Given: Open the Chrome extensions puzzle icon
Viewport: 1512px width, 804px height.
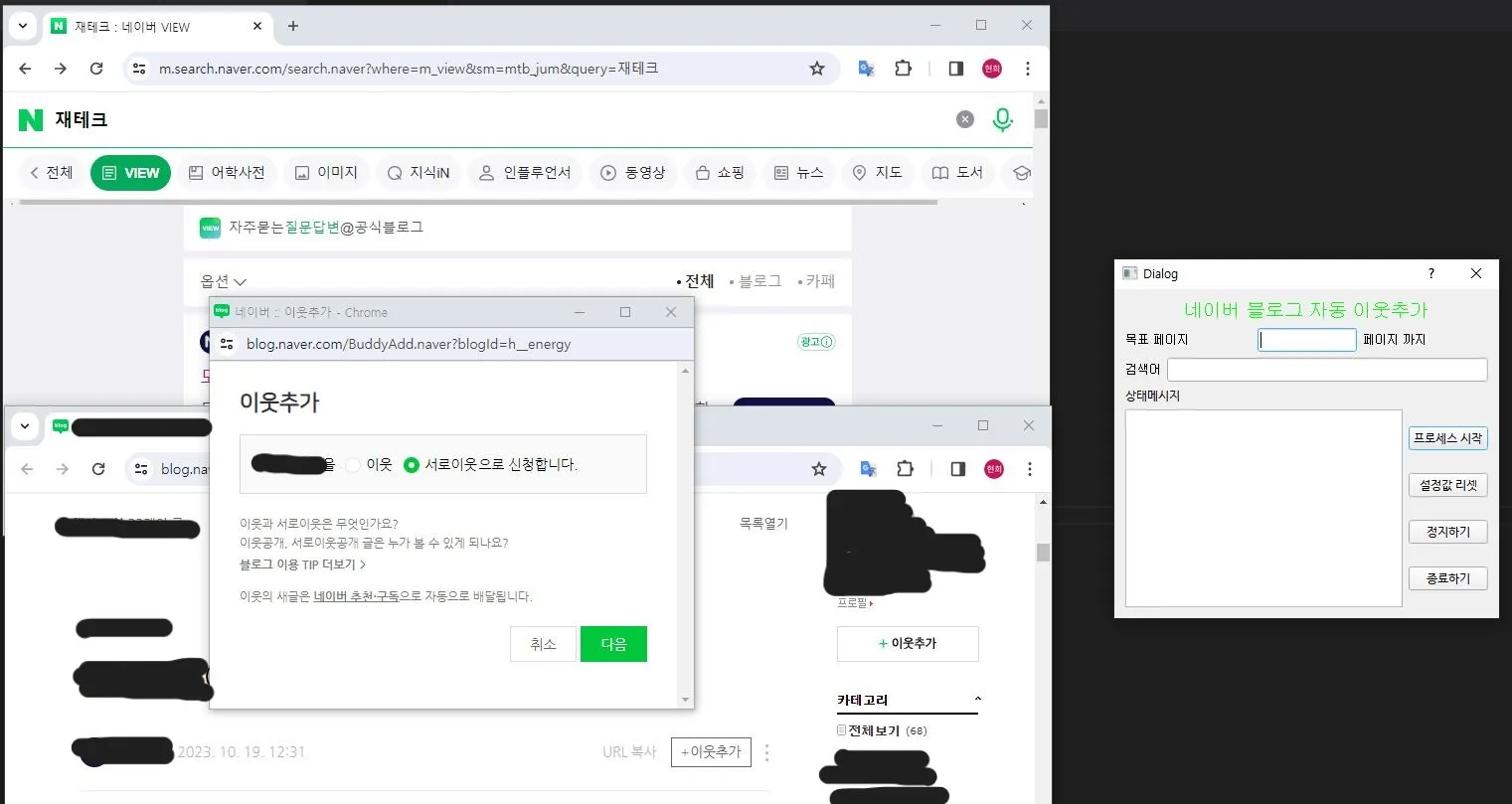Looking at the screenshot, I should 903,68.
